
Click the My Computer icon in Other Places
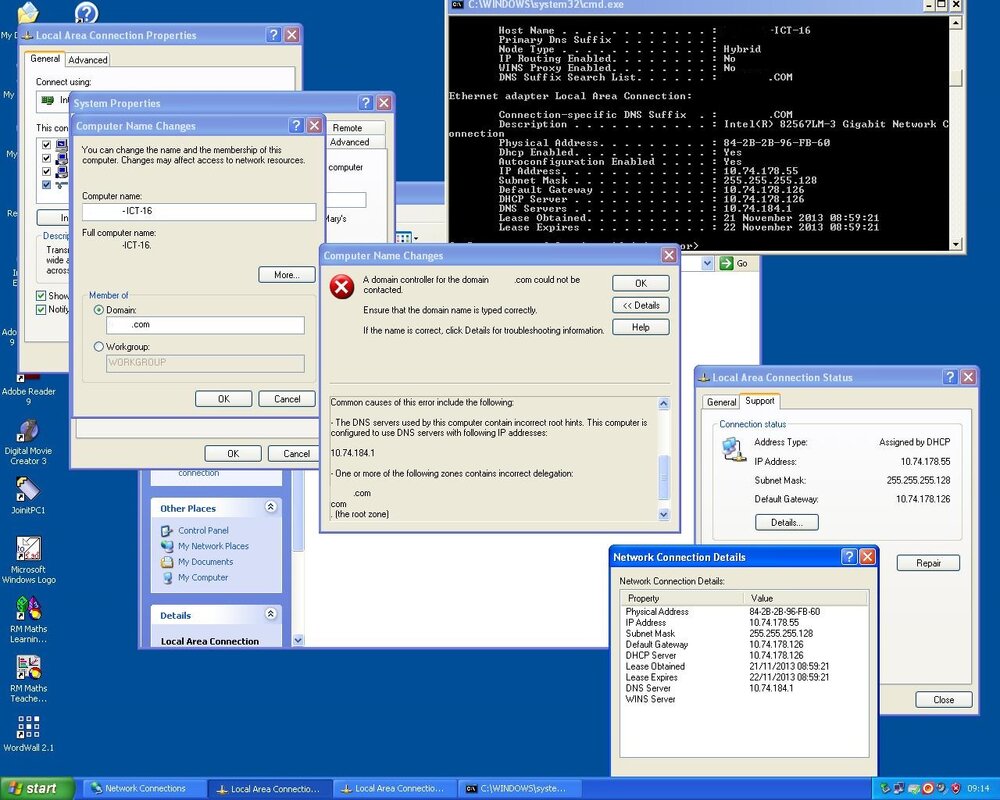point(167,577)
